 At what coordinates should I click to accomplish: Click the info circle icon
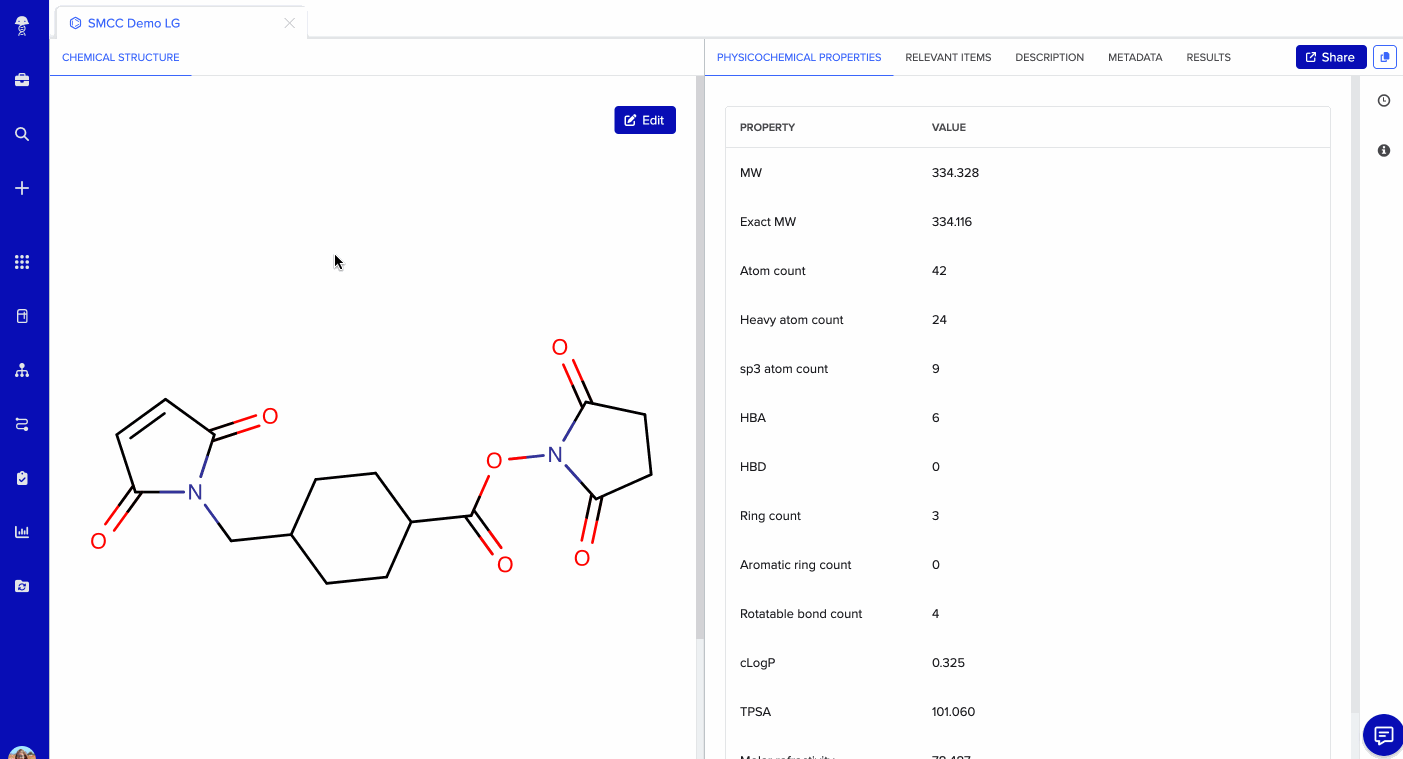pos(1384,150)
